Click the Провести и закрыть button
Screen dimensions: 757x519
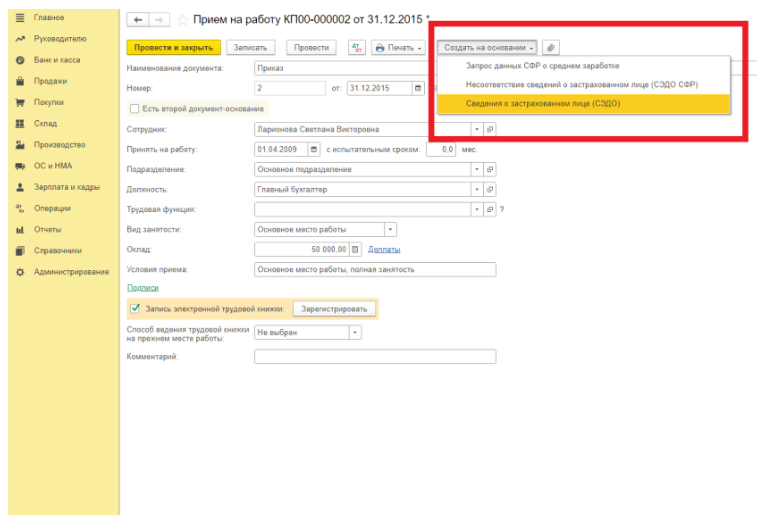[x=173, y=47]
